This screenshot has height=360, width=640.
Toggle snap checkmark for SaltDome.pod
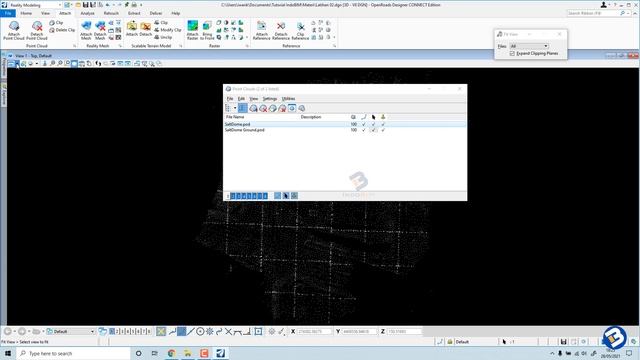[373, 124]
